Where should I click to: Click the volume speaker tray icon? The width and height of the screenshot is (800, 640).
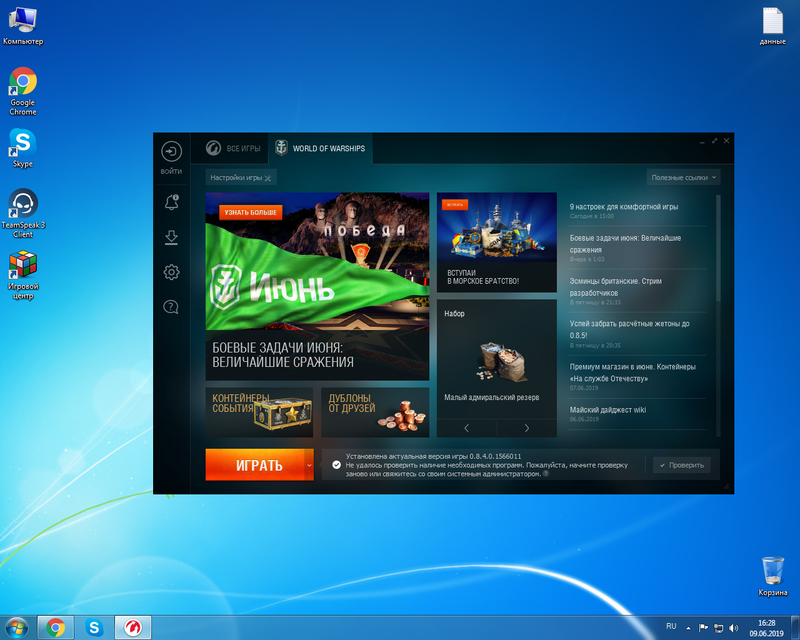(734, 628)
